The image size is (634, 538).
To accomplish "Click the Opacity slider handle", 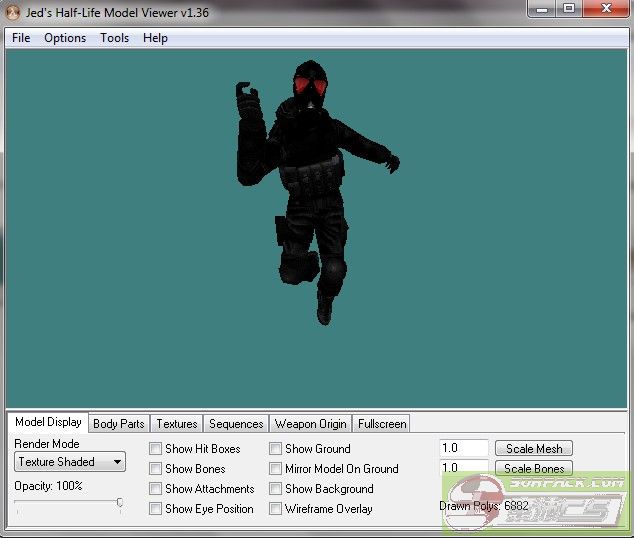I will pos(120,502).
